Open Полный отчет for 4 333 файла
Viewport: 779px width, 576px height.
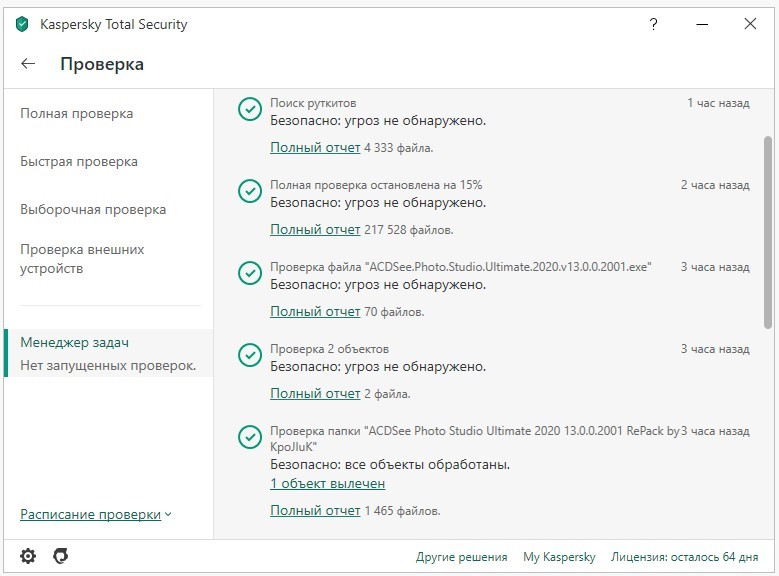click(315, 147)
